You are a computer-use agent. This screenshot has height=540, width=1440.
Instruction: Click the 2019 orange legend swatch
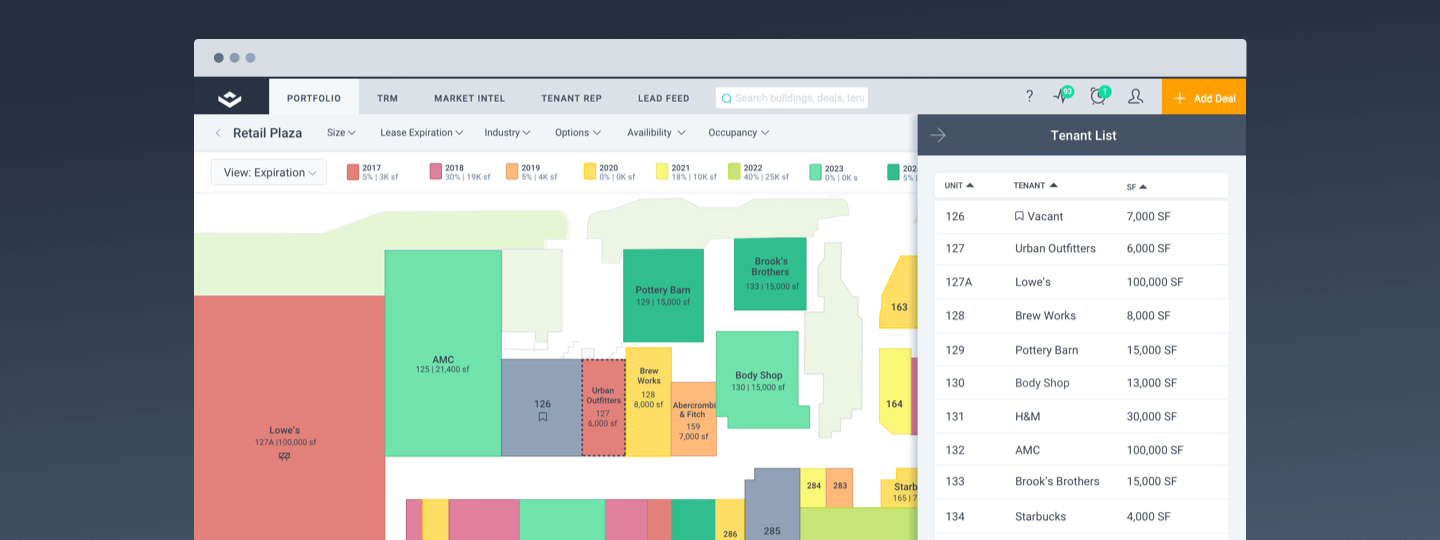pos(512,172)
